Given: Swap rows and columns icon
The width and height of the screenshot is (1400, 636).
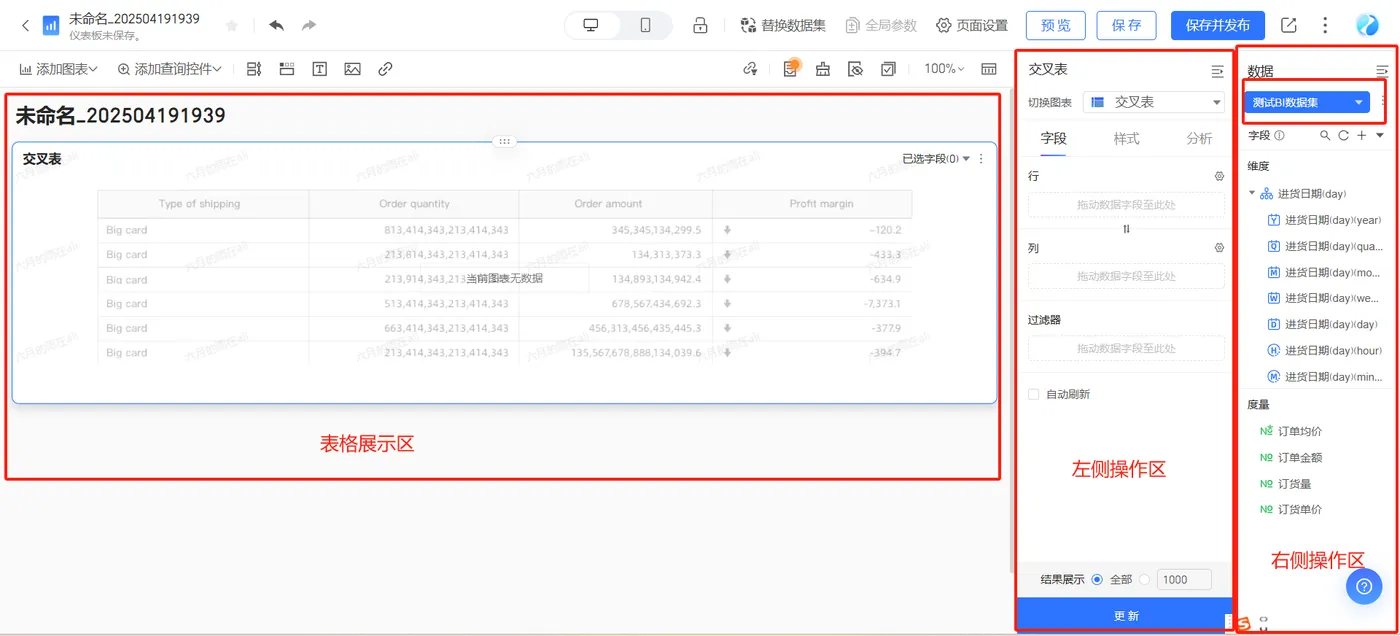Looking at the screenshot, I should 1126,229.
